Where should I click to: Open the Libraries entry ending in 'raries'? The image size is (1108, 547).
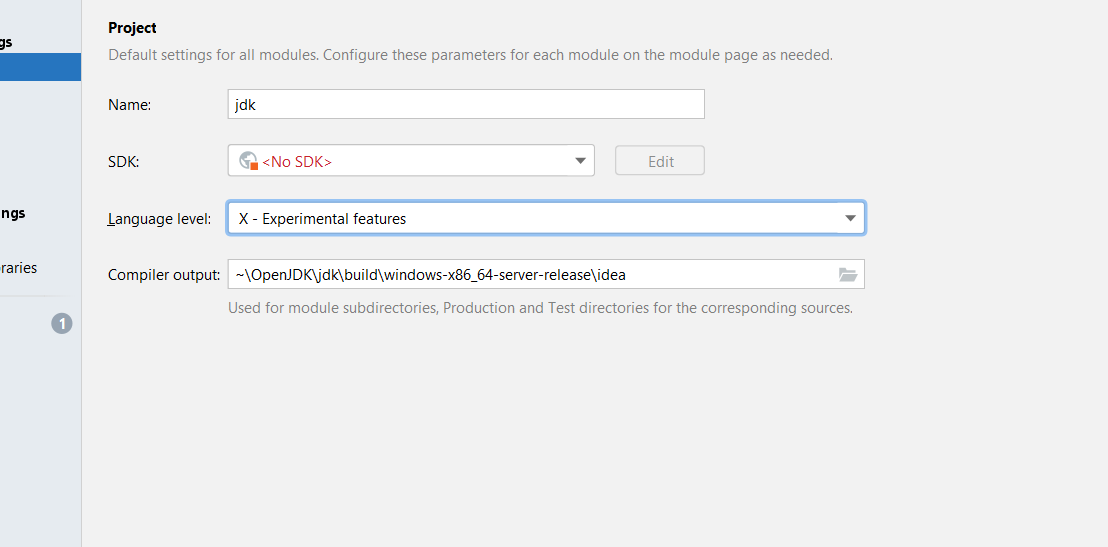19,268
